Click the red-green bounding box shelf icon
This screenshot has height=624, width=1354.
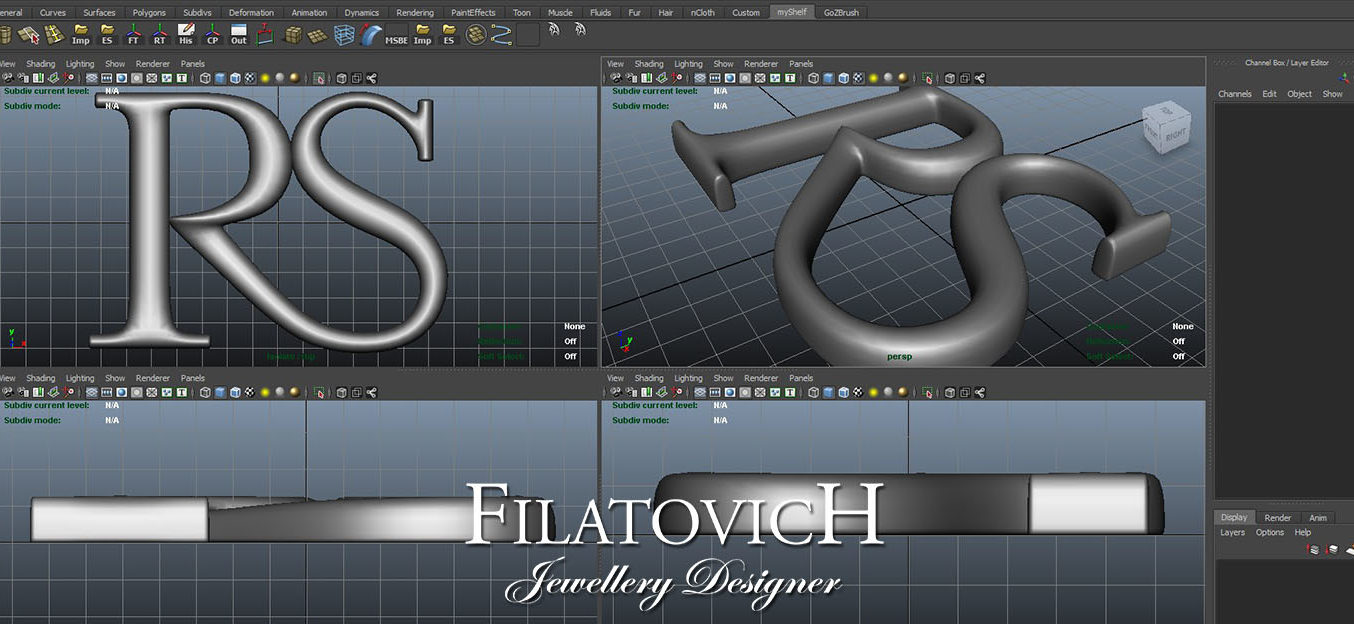pyautogui.click(x=265, y=35)
